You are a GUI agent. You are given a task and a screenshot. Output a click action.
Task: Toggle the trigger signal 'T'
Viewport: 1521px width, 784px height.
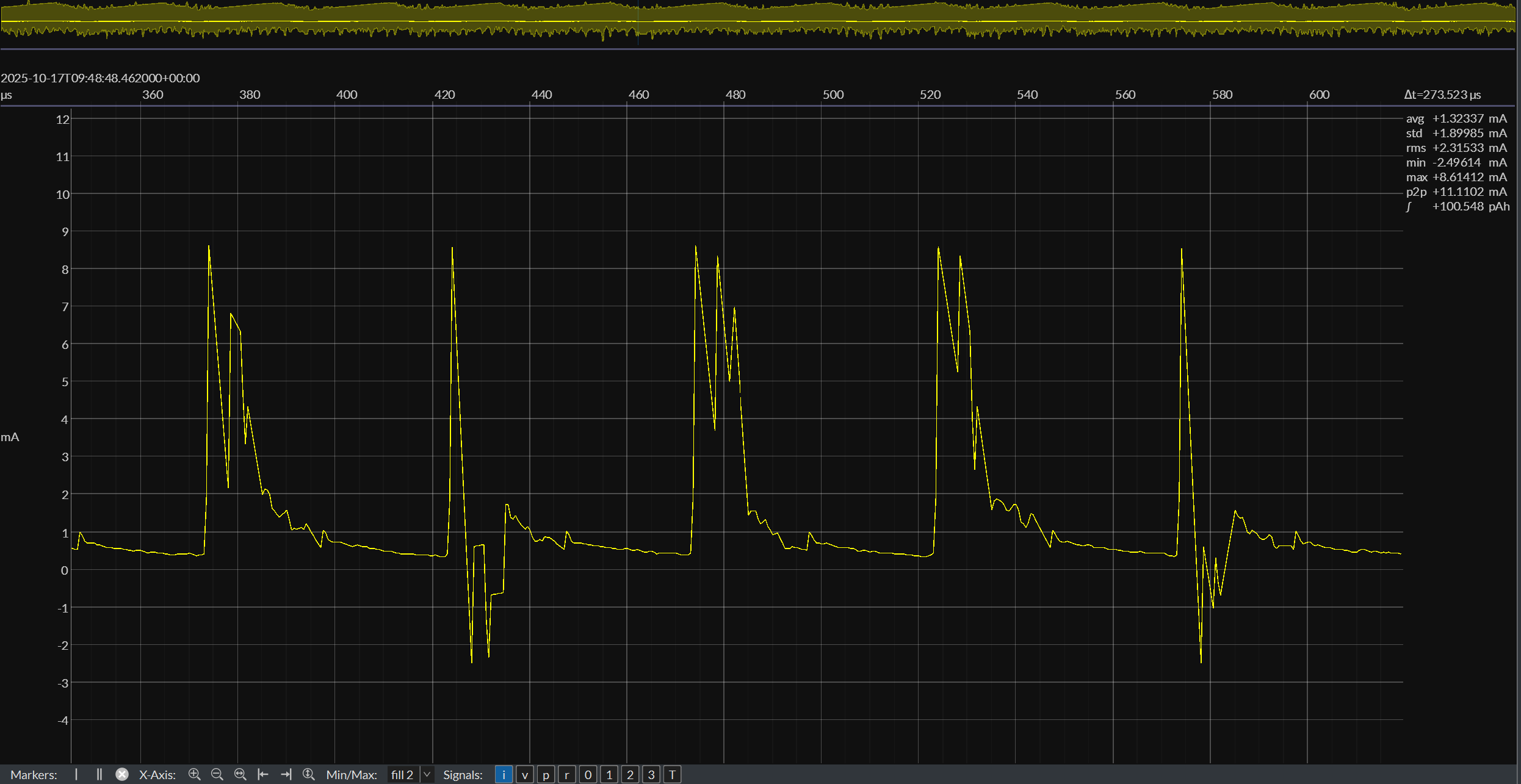[x=672, y=774]
